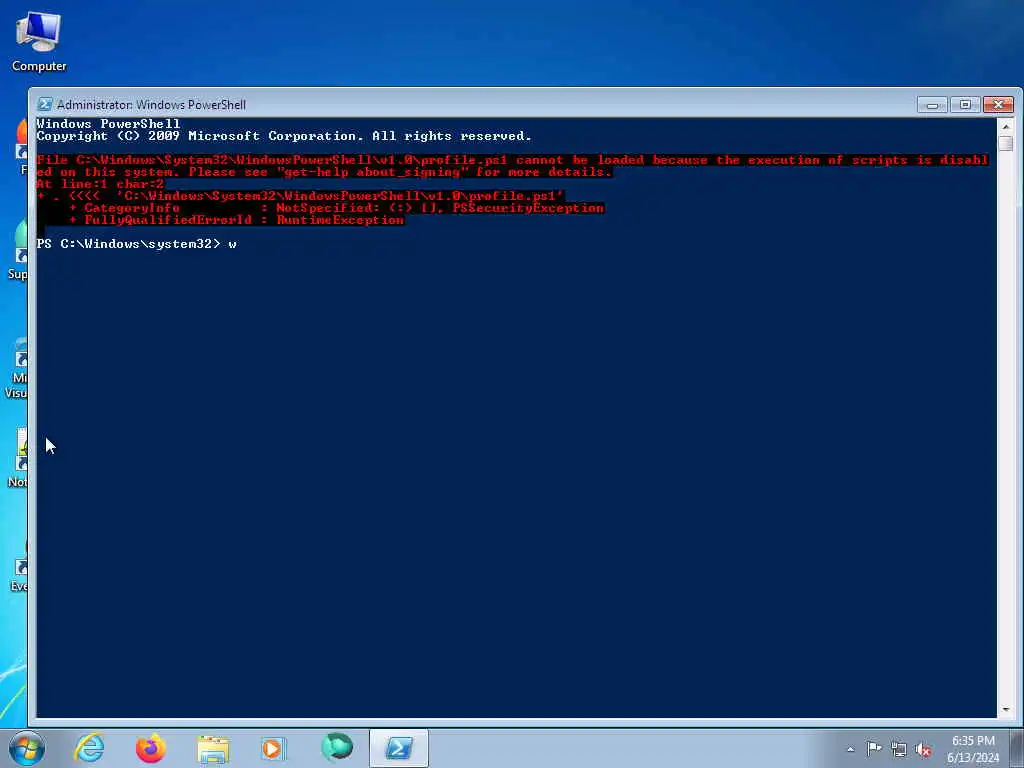Click the PowerShell vertical scrollbar thumb
Screen dimensions: 1024x768
coord(1006,143)
